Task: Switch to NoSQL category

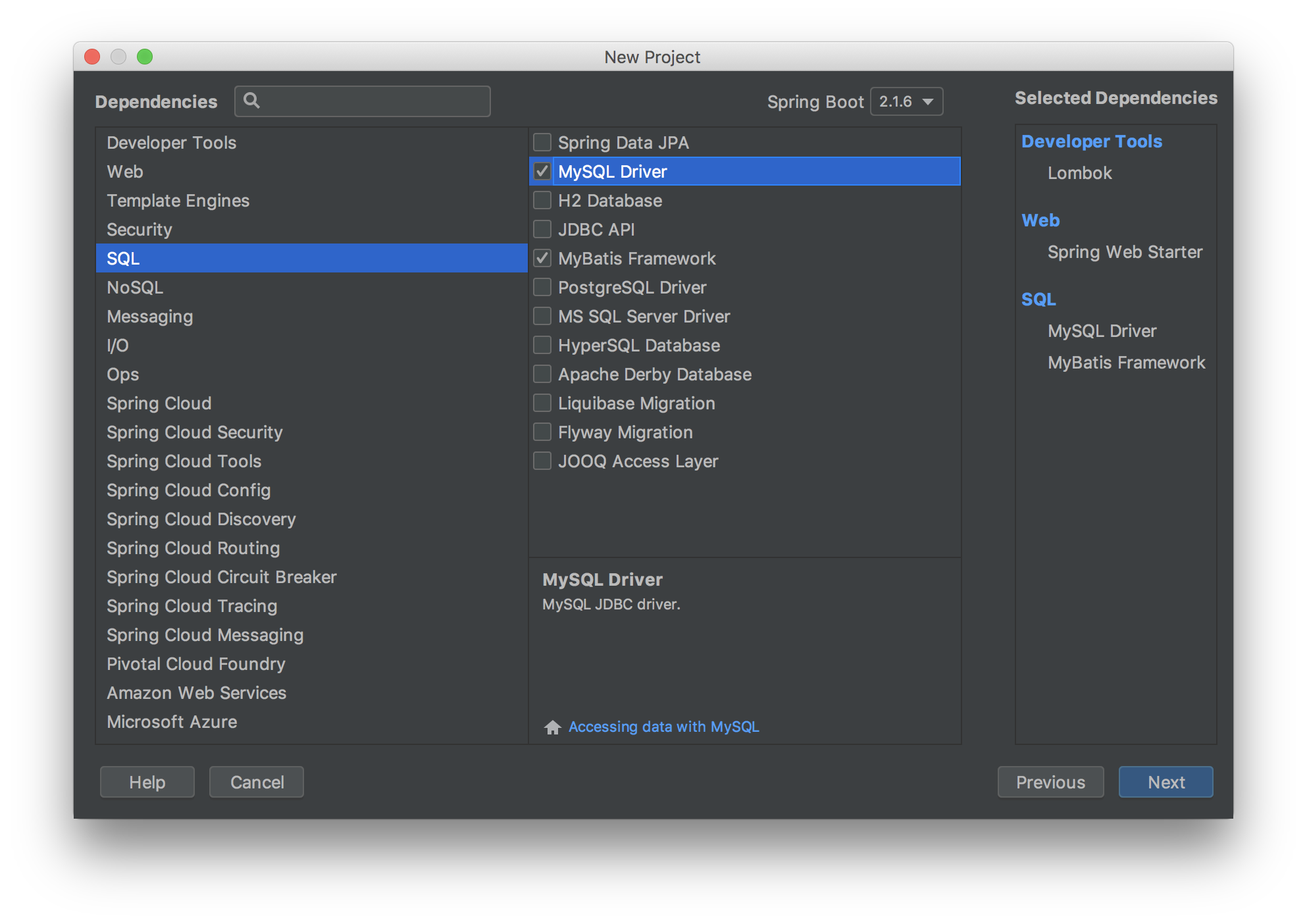Action: coord(311,287)
